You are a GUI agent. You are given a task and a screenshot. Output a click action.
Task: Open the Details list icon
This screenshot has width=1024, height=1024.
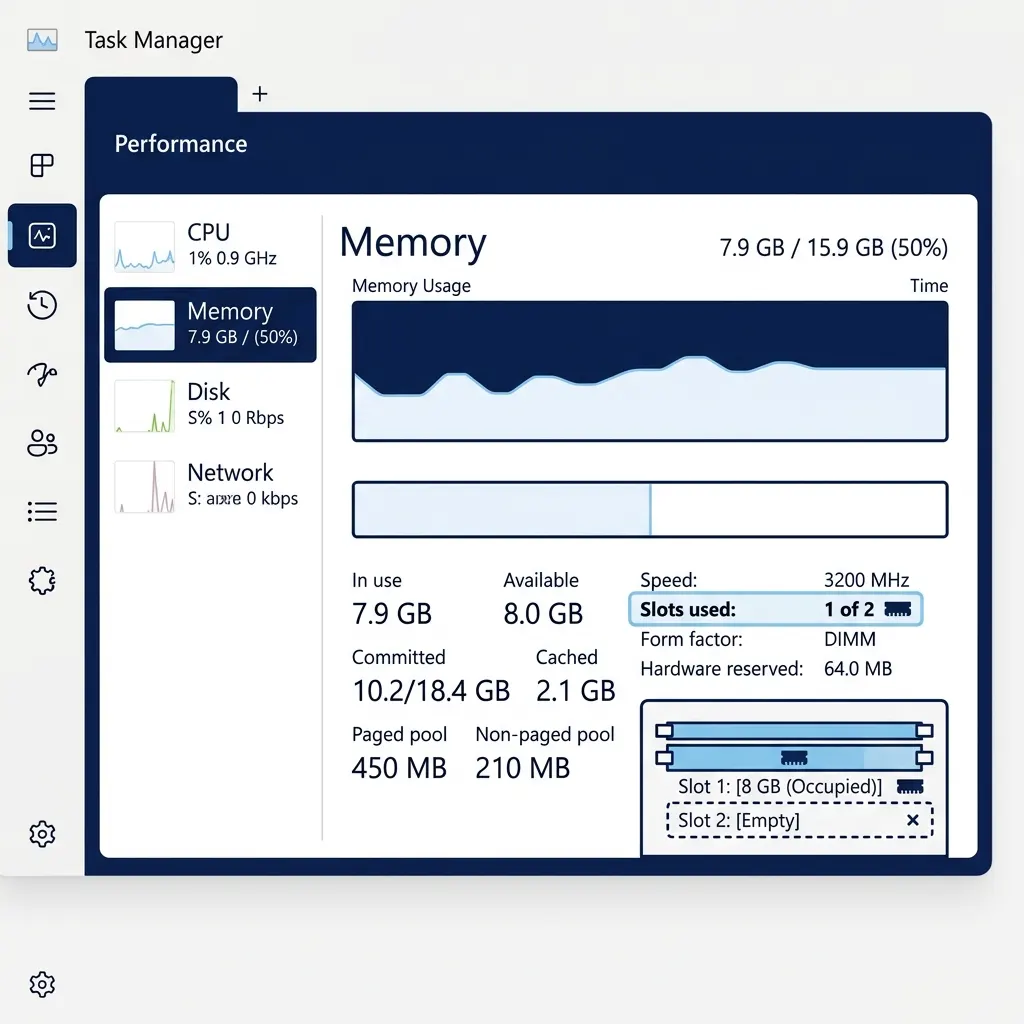click(42, 511)
